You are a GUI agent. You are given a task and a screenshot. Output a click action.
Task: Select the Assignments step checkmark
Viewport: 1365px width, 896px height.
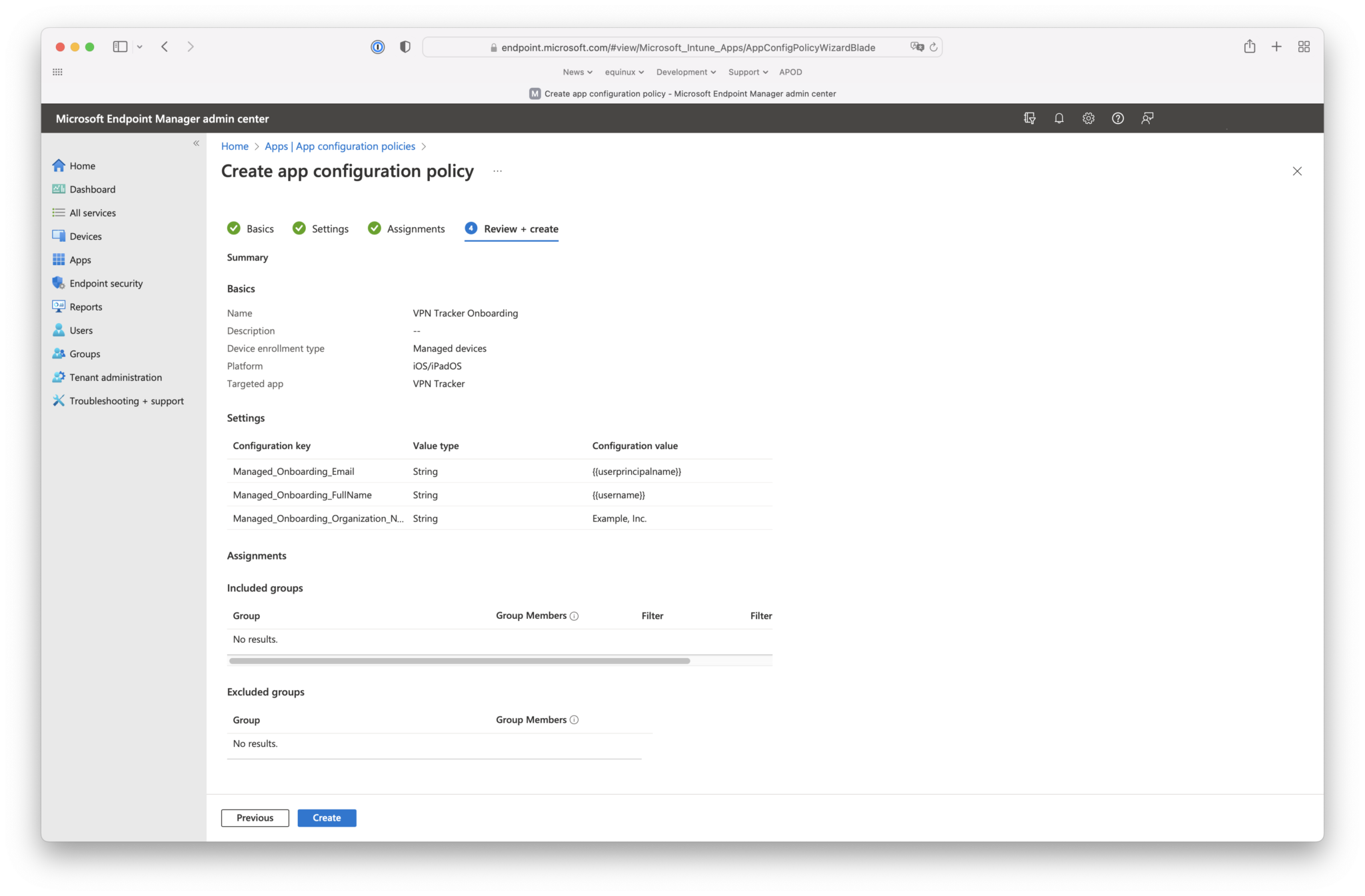[x=374, y=228]
